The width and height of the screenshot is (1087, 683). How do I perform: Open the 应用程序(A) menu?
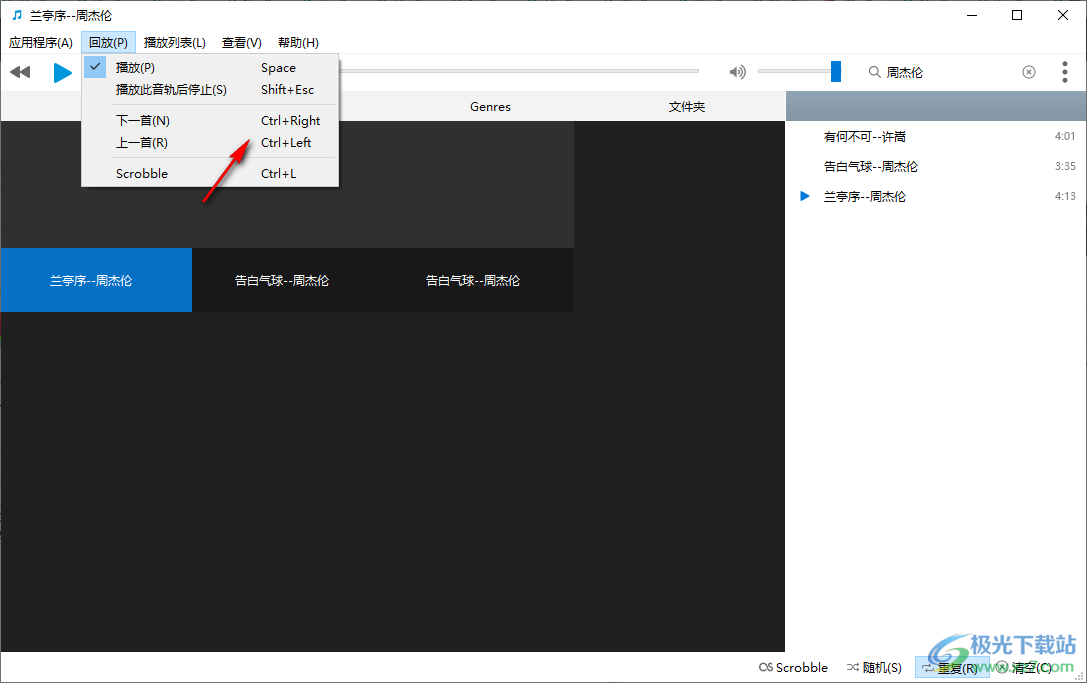(x=41, y=43)
